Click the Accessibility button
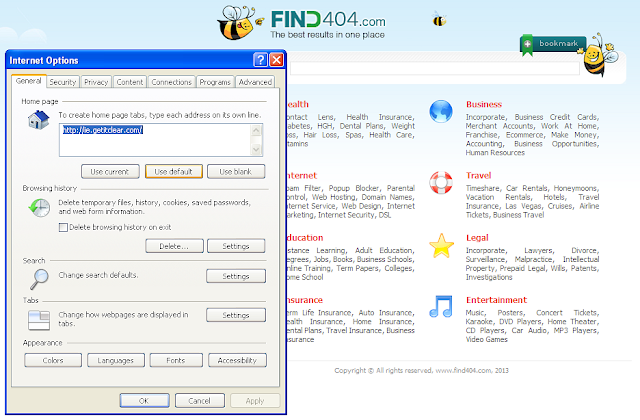Screen dimensions: 640x420 click(x=237, y=360)
